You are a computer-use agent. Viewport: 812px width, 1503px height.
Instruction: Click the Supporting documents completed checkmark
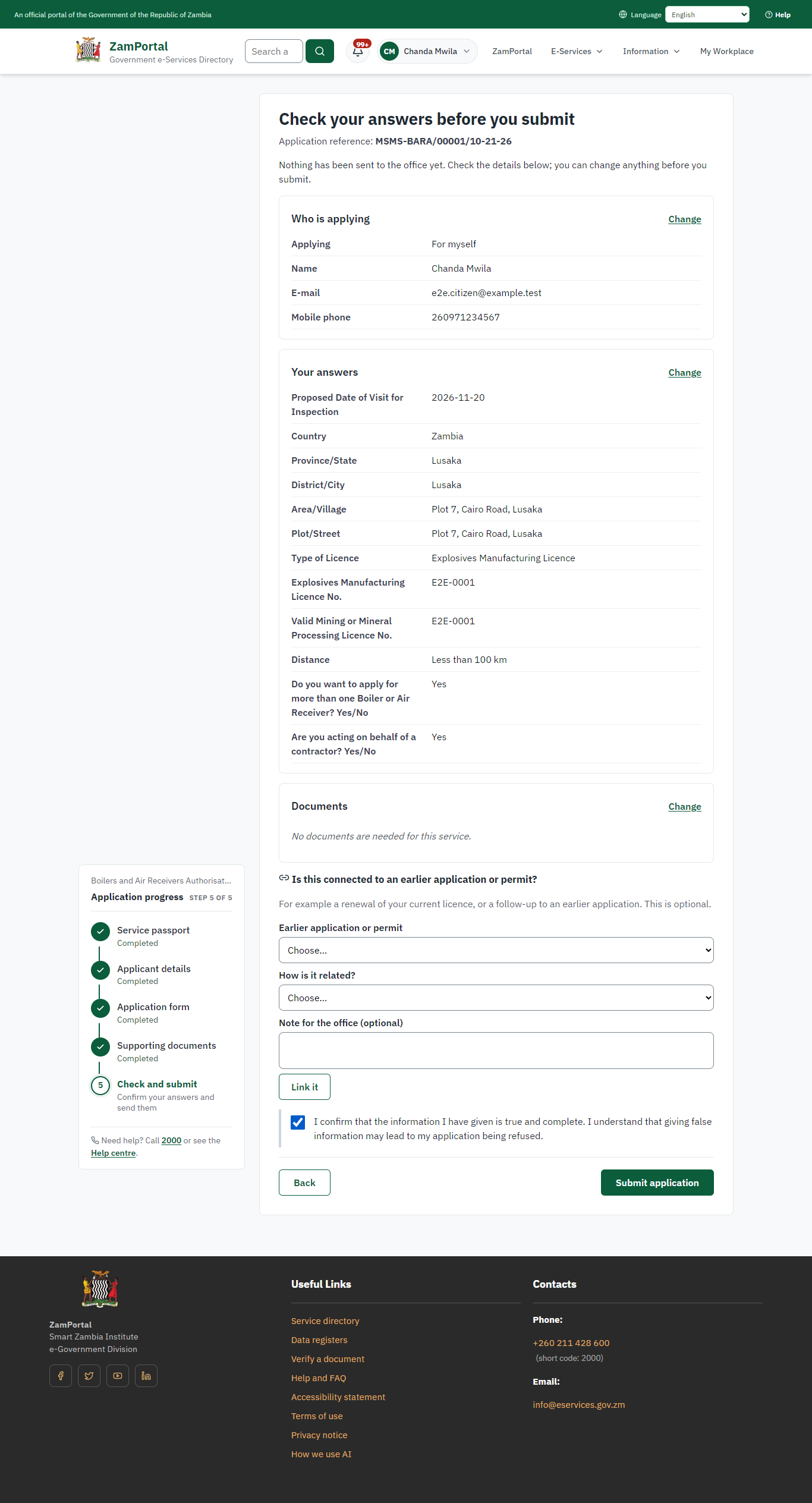click(100, 1047)
